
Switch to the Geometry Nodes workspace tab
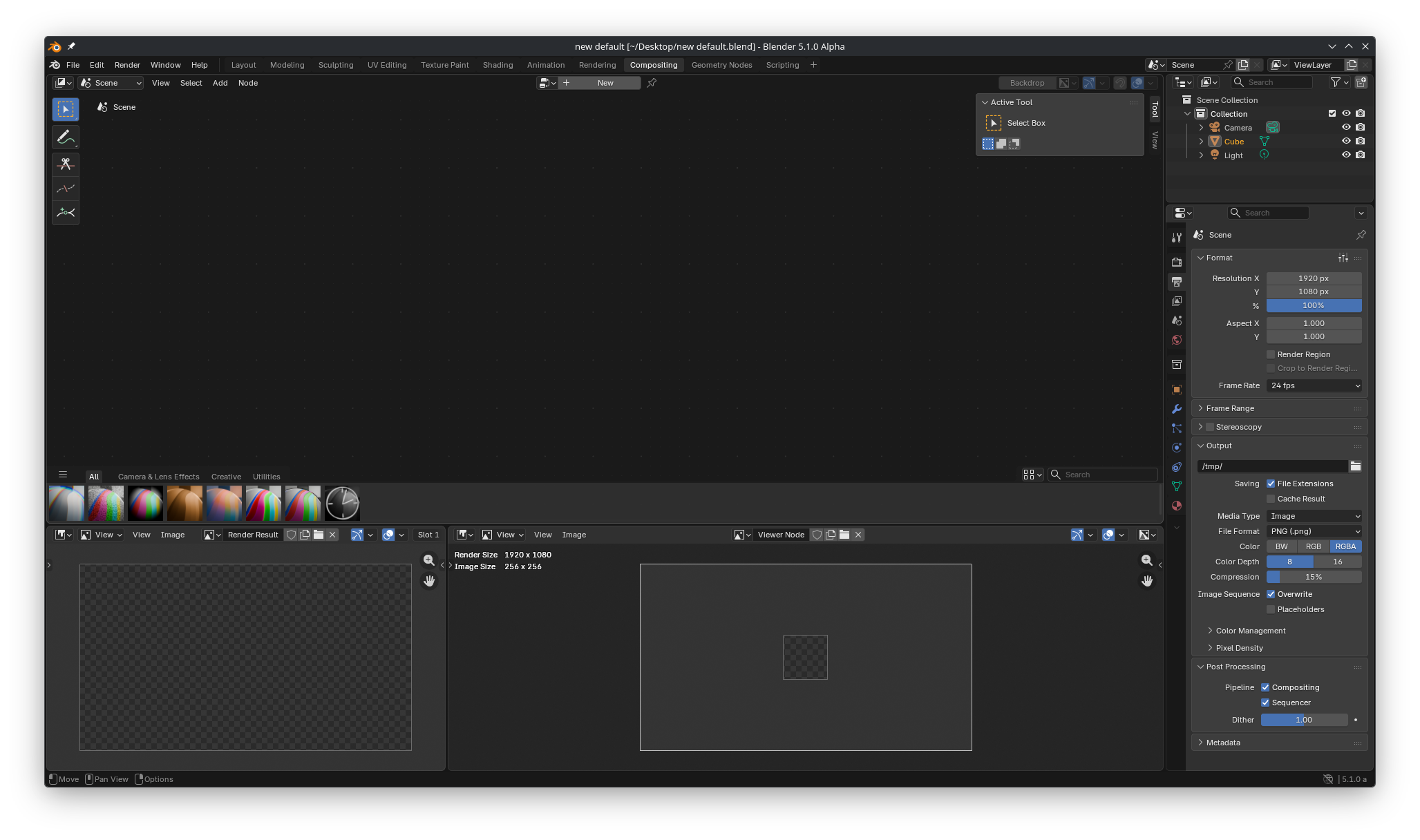pyautogui.click(x=721, y=65)
